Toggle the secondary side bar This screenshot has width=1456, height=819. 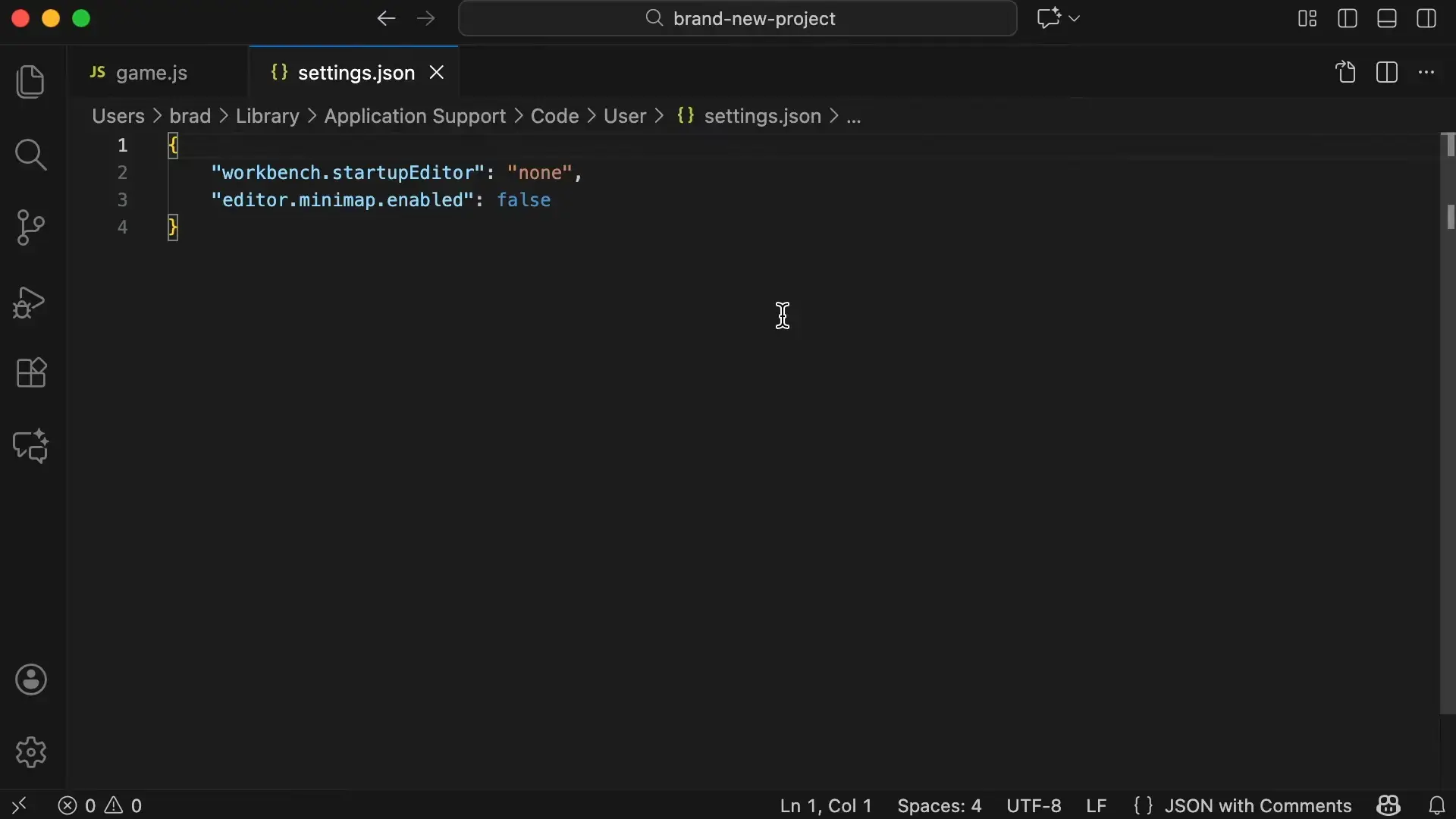tap(1426, 18)
